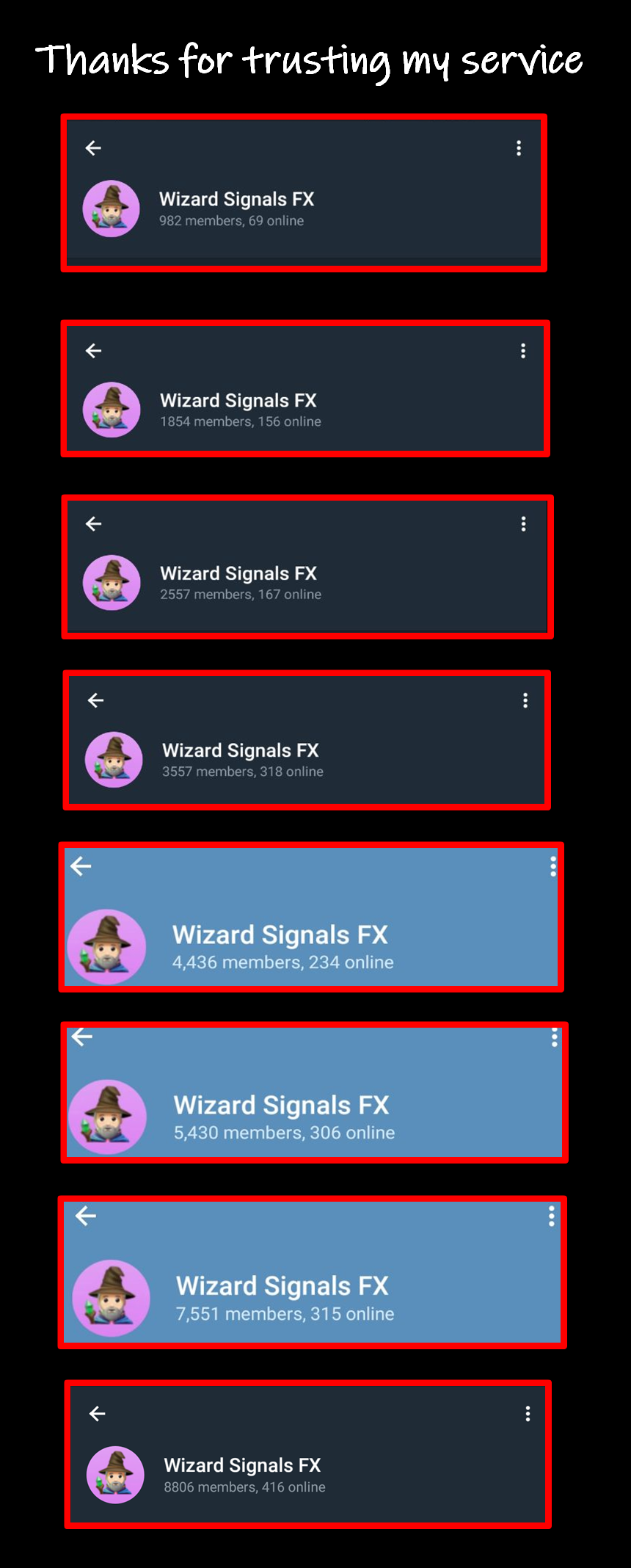
Task: Open wizard avatar beside 4,436 members
Action: pyautogui.click(x=107, y=947)
